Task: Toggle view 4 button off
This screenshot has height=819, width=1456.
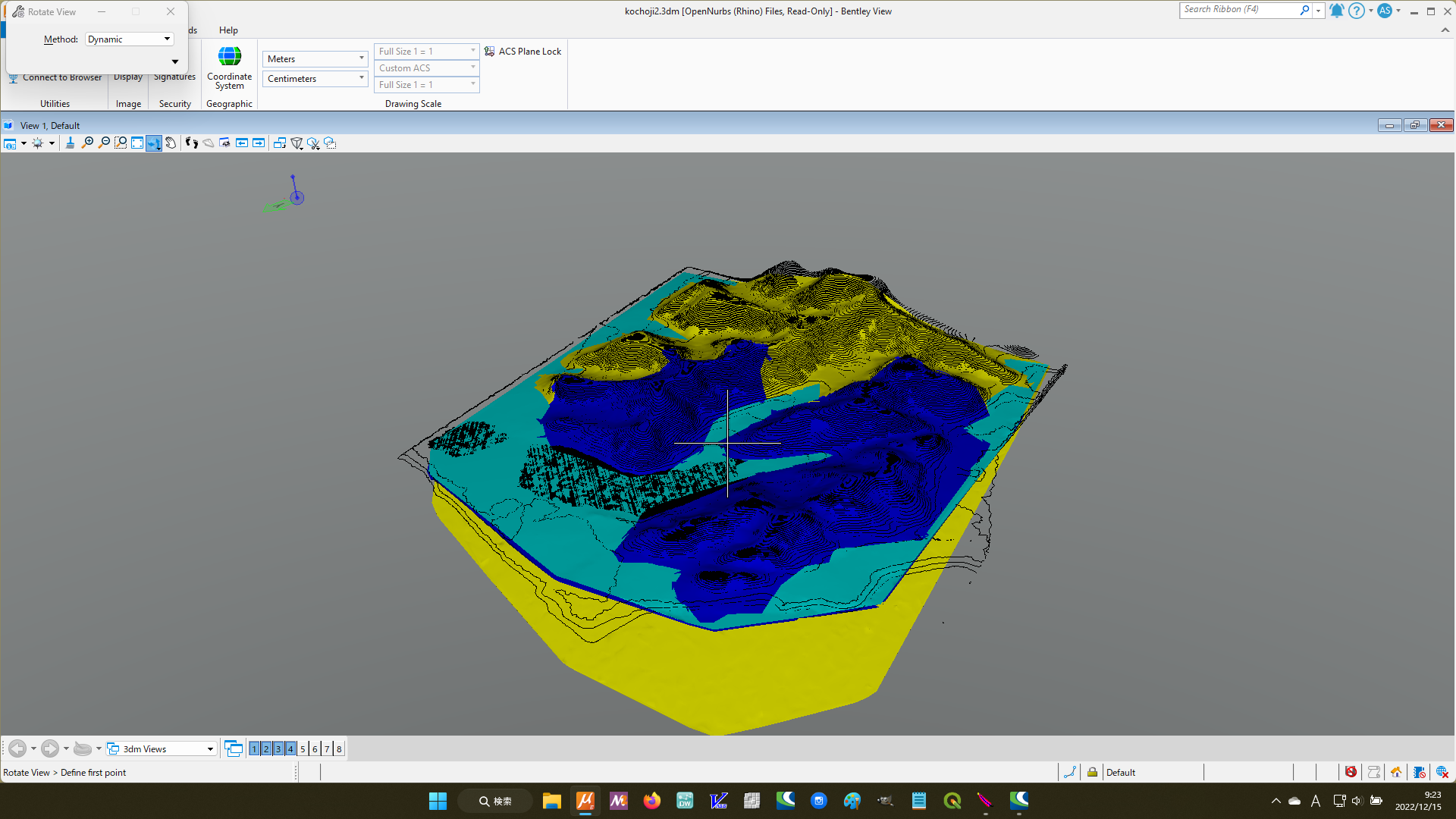Action: coord(290,749)
